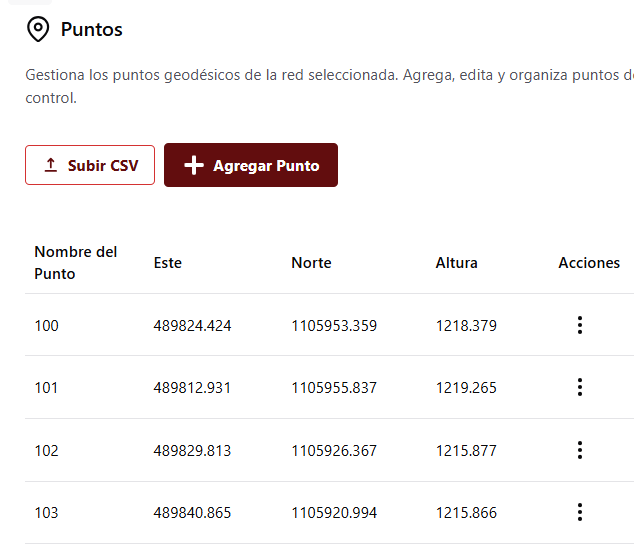Select Altura value 1215.866
Screen dimensions: 634x546
(466, 513)
